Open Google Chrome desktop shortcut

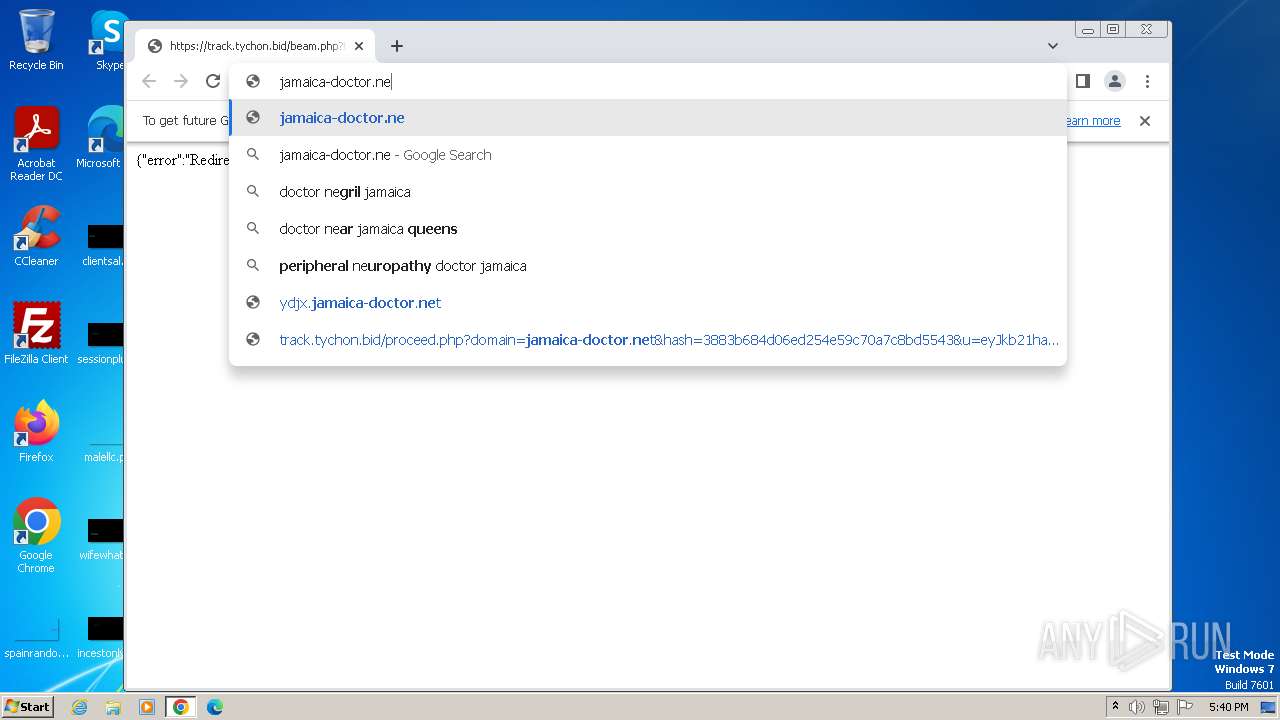point(36,536)
